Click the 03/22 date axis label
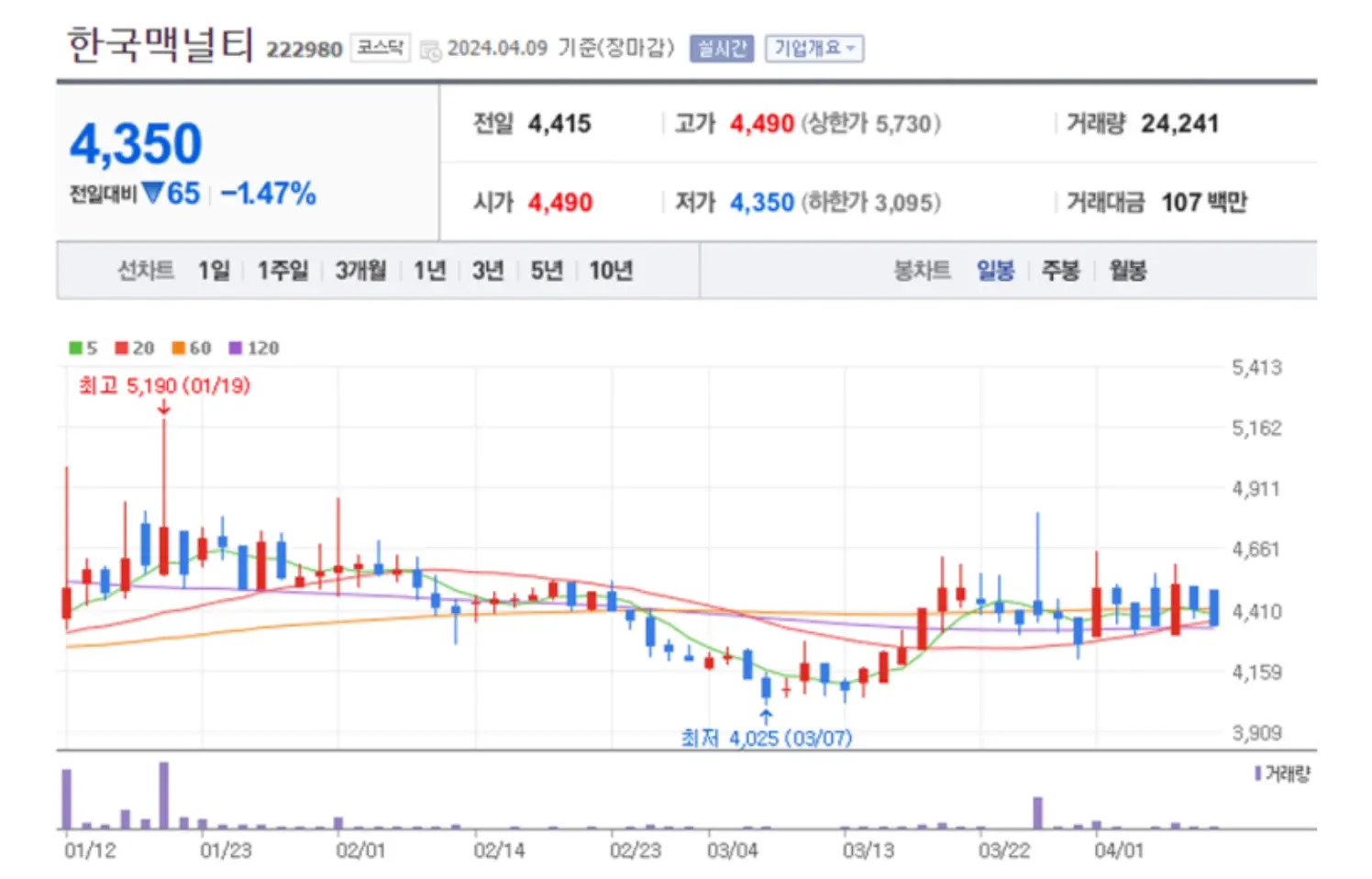 (x=1004, y=851)
